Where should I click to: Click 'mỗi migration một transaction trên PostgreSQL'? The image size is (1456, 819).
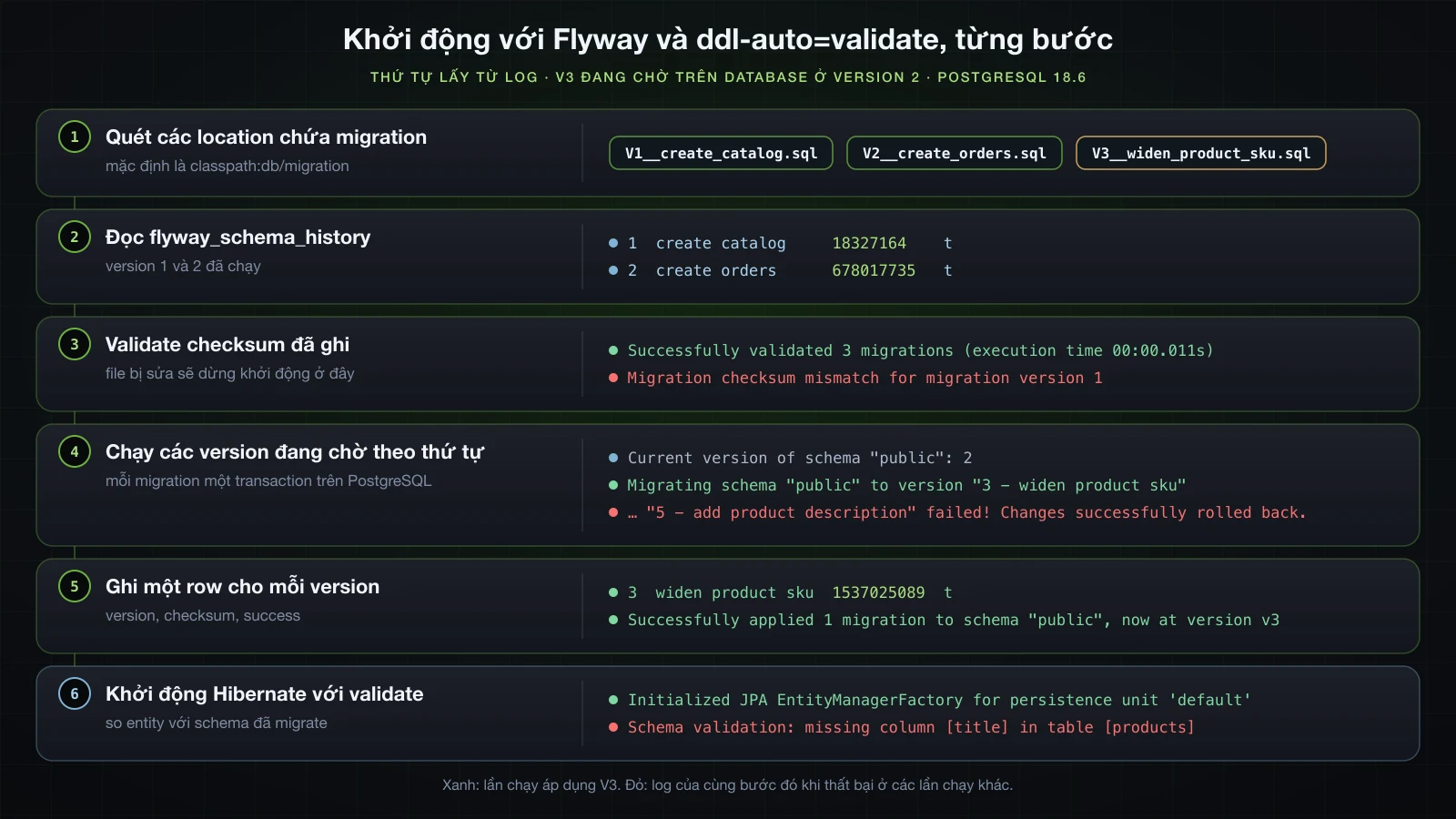pyautogui.click(x=268, y=480)
